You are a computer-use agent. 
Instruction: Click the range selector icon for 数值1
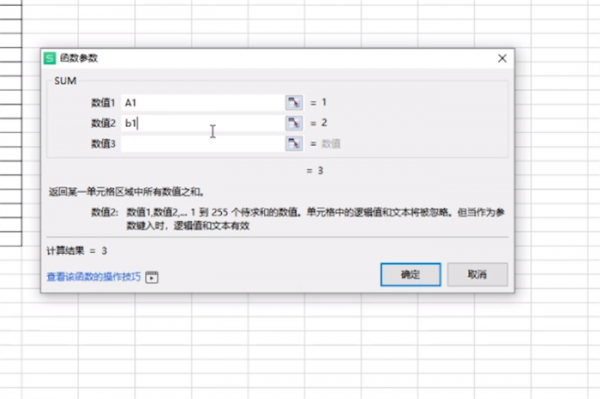pos(294,103)
